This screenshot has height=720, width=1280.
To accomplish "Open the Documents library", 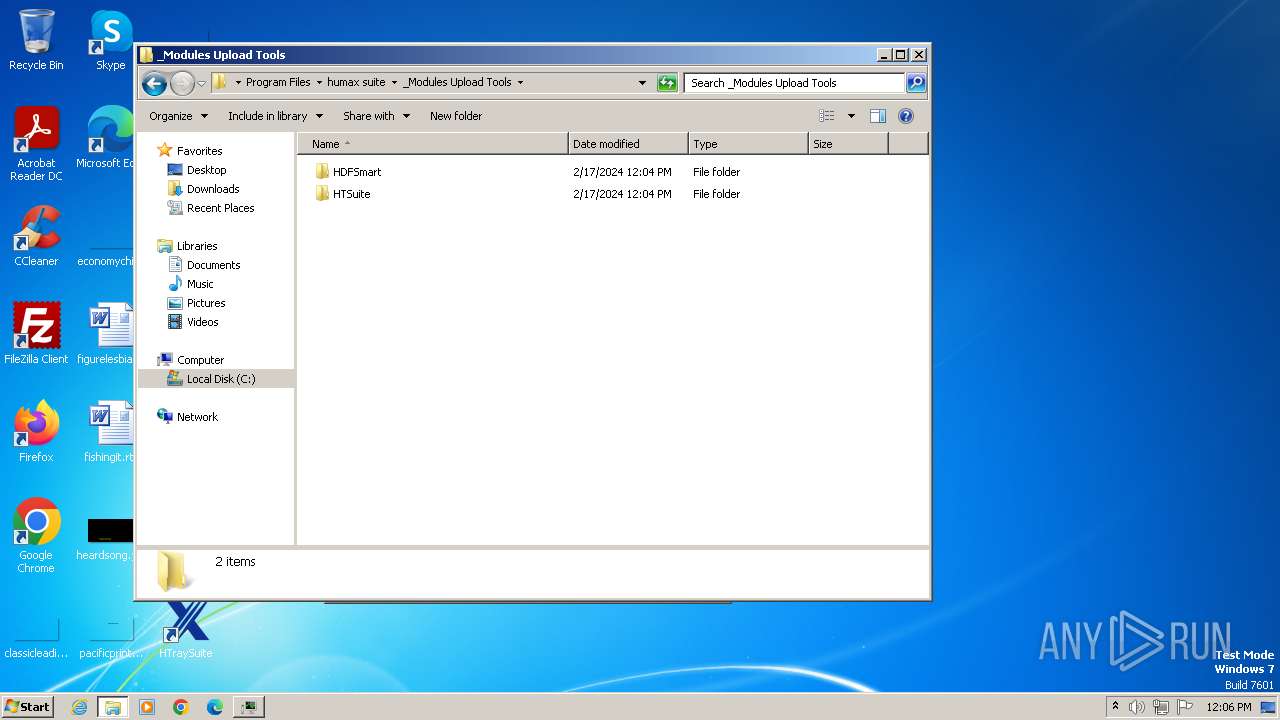I will coord(213,265).
